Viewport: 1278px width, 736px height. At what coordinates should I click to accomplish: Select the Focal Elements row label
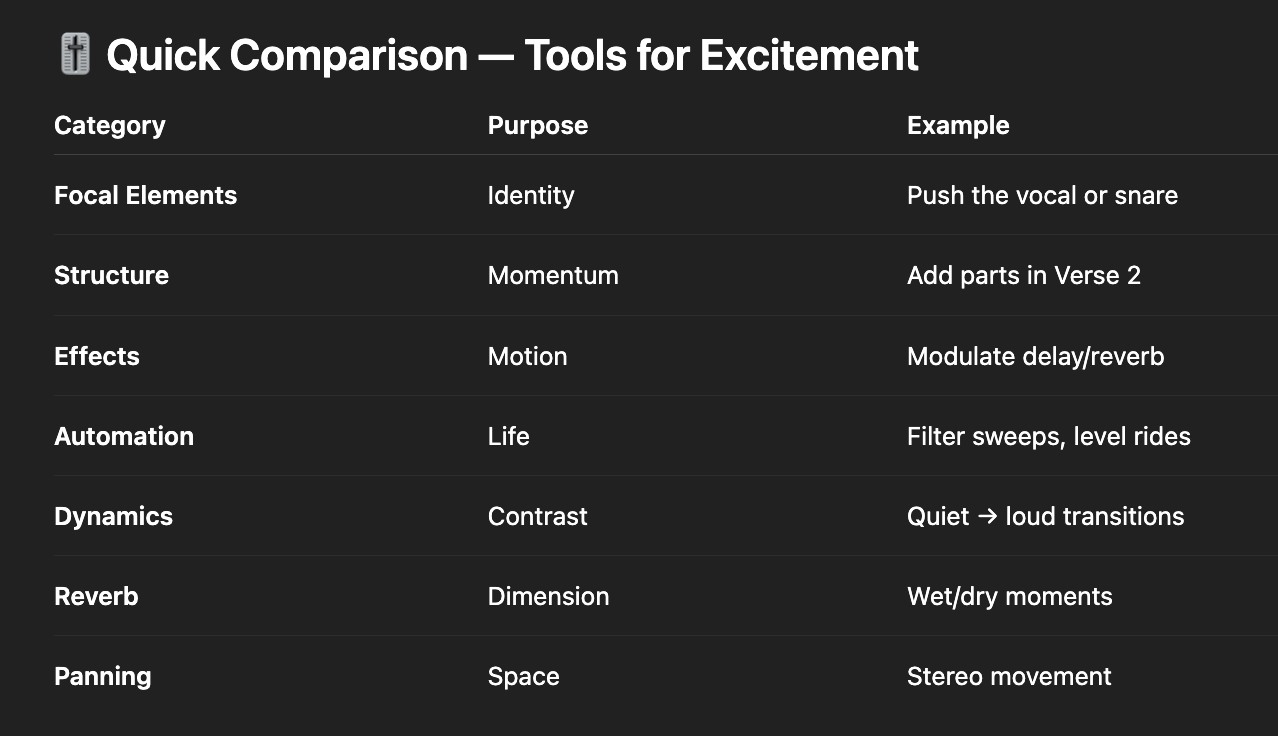(146, 195)
